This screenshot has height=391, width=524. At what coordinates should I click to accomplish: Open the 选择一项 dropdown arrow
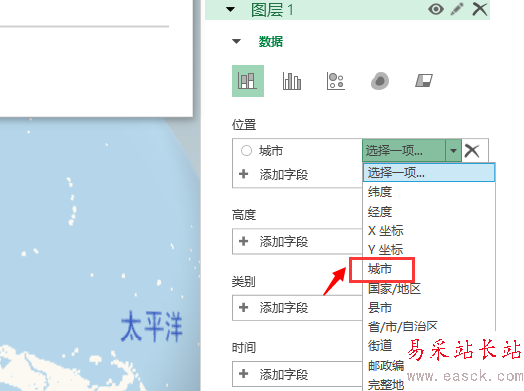point(453,151)
